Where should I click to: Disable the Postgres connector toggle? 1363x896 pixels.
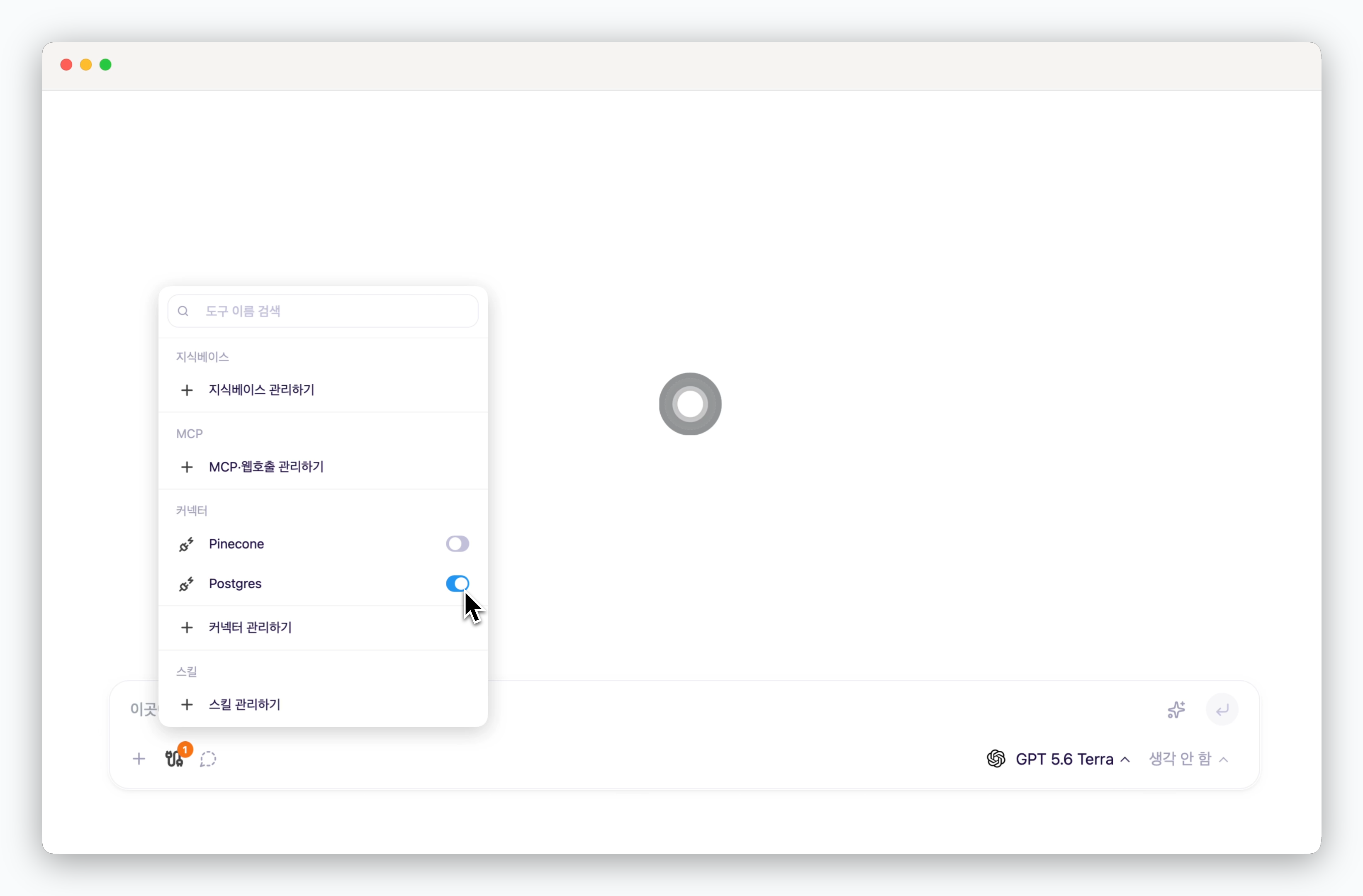pyautogui.click(x=457, y=583)
